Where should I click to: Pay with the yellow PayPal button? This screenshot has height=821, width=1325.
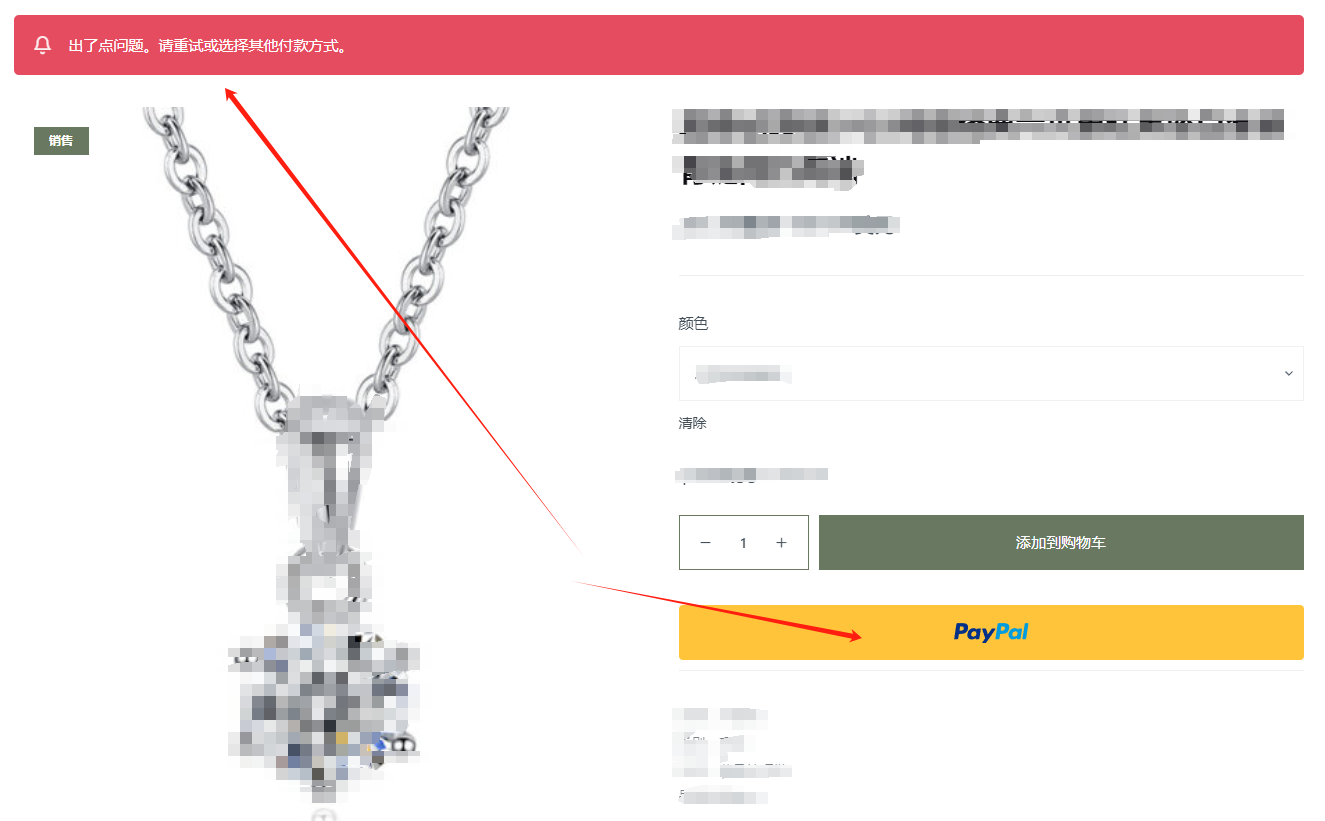pyautogui.click(x=991, y=632)
